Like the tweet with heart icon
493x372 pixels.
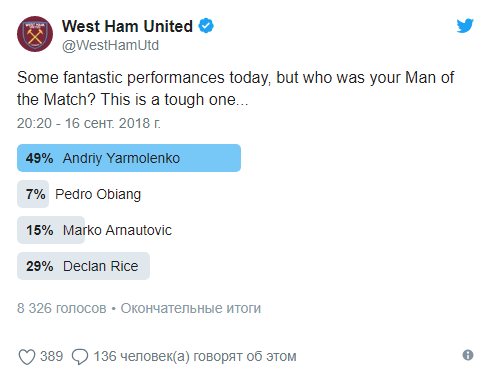[27, 357]
